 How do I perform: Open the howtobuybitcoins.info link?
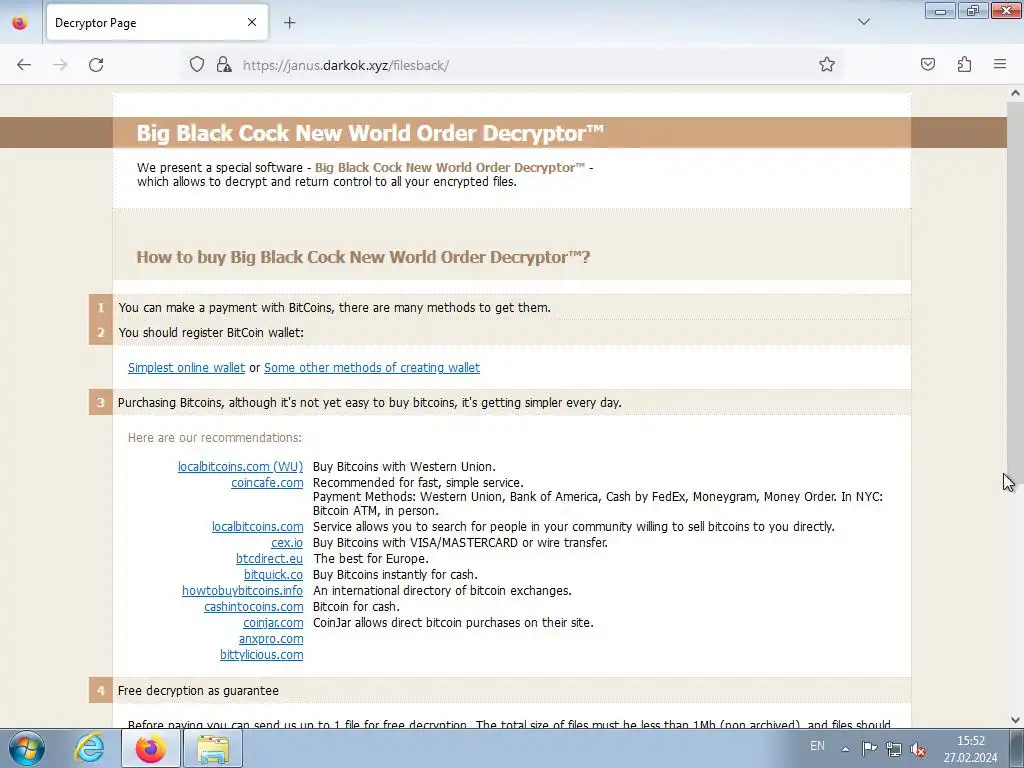click(242, 591)
